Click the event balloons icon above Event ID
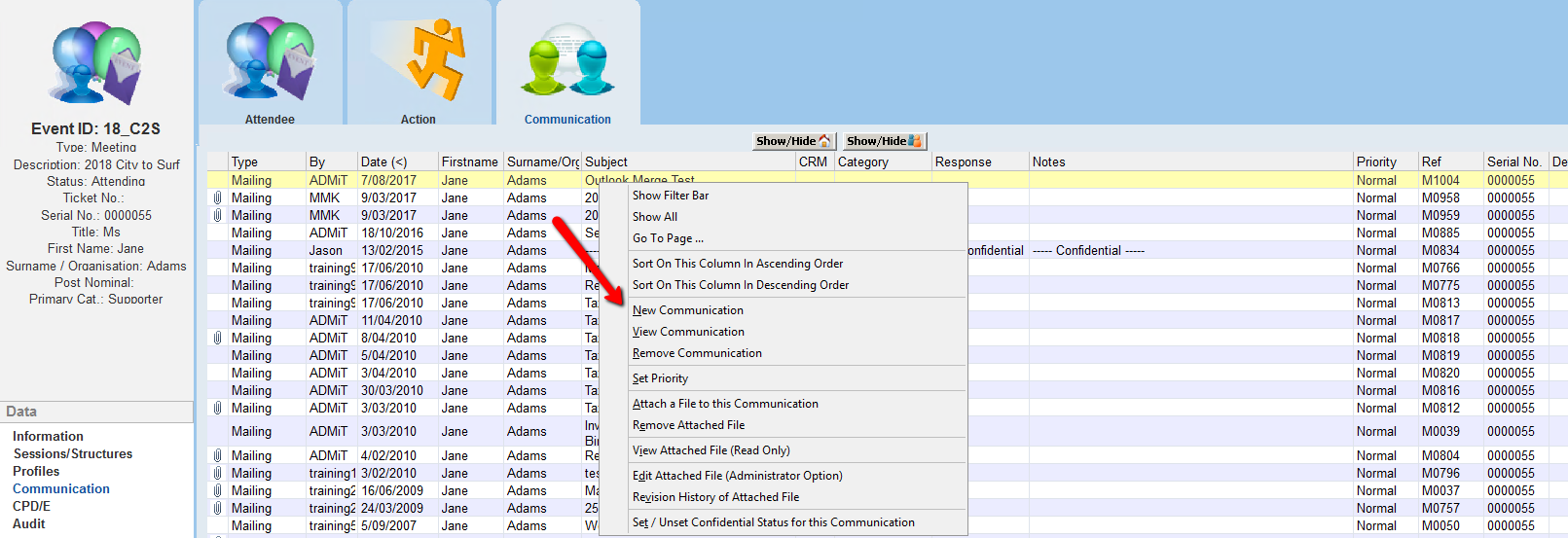The height and width of the screenshot is (538, 1568). click(x=95, y=64)
